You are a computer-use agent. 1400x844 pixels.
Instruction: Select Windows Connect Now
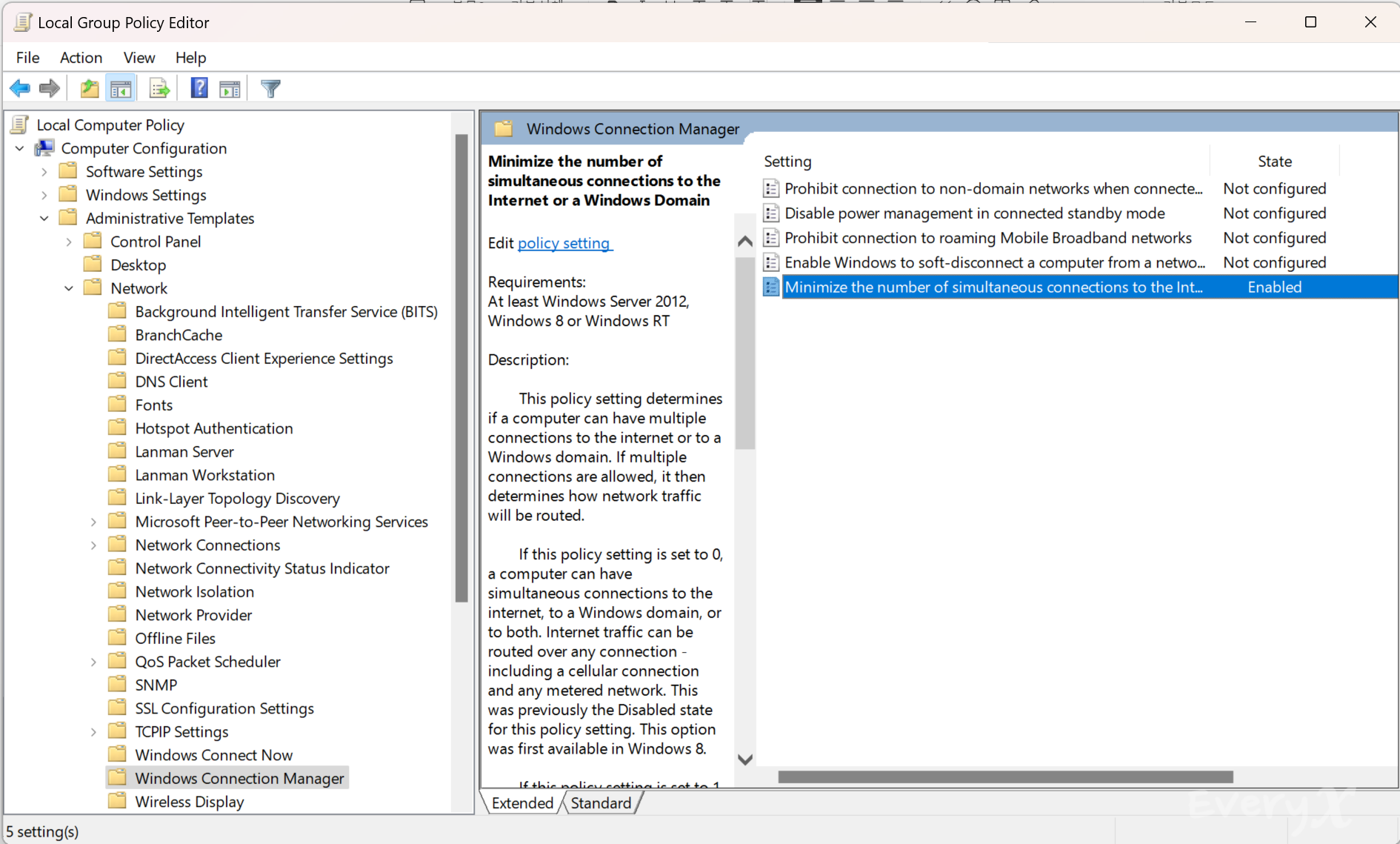coord(213,755)
